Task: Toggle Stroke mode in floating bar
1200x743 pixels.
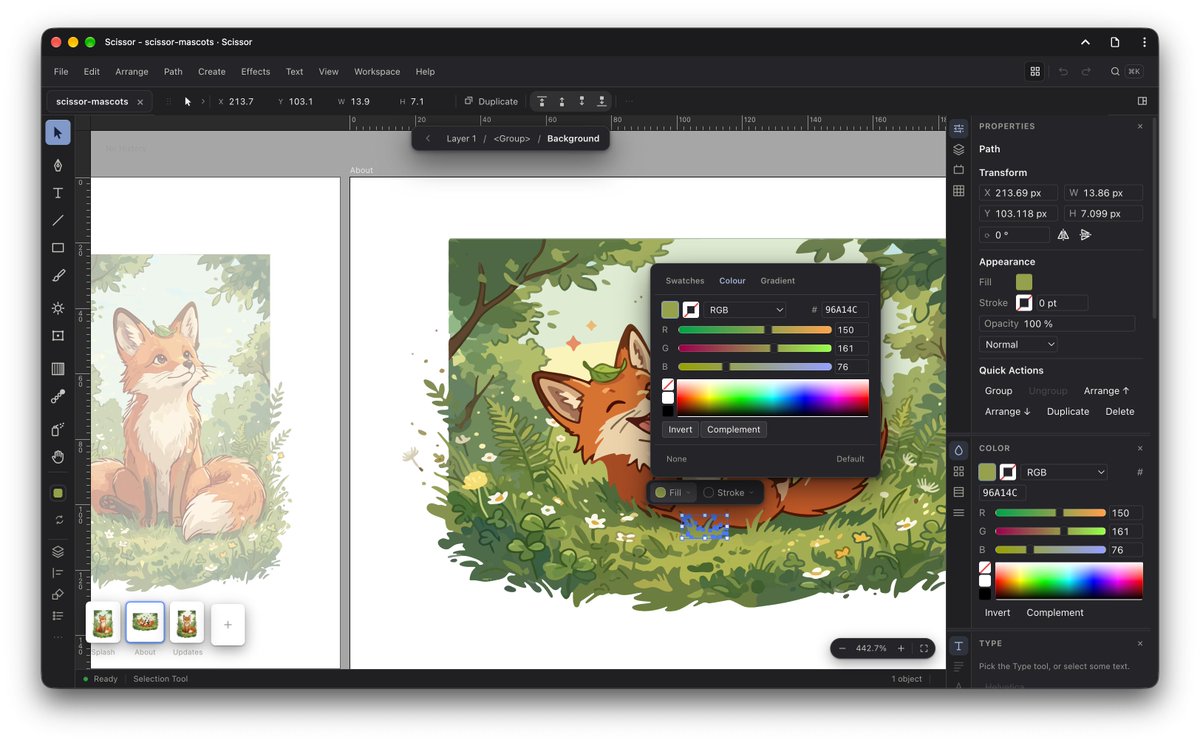Action: coord(729,493)
